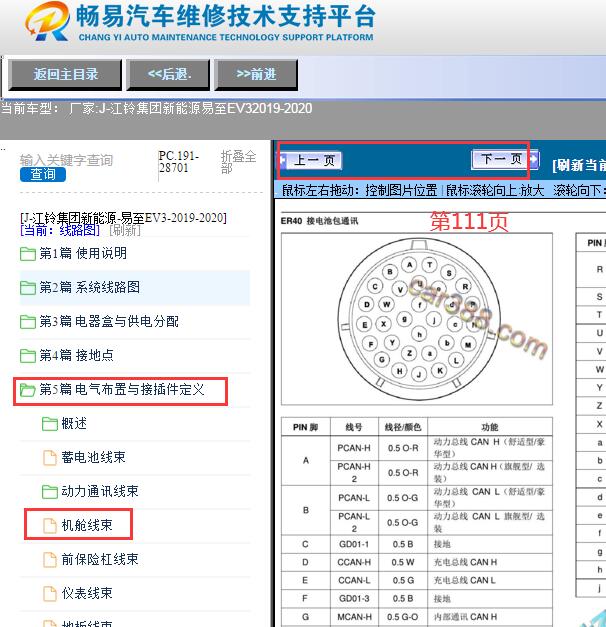Click folder icon next to 动力通讯线束
The image size is (606, 627).
50,492
